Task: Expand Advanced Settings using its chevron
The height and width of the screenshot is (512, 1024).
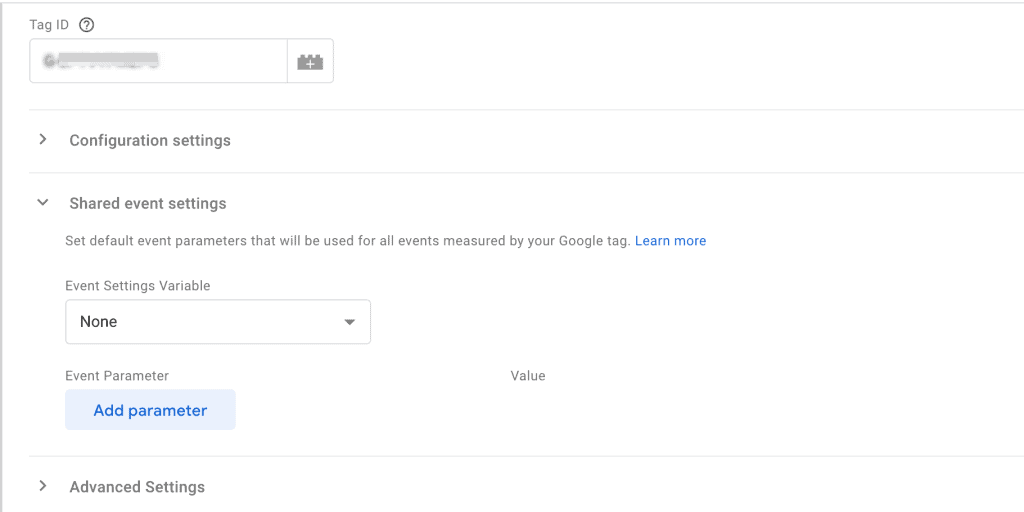Action: tap(43, 486)
